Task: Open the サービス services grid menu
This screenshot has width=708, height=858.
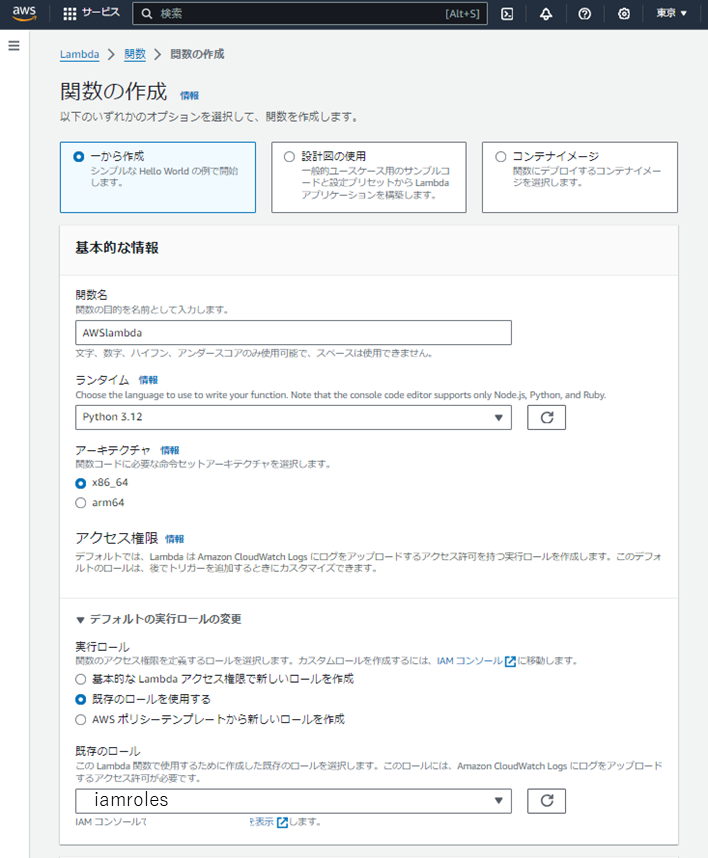Action: [x=69, y=14]
